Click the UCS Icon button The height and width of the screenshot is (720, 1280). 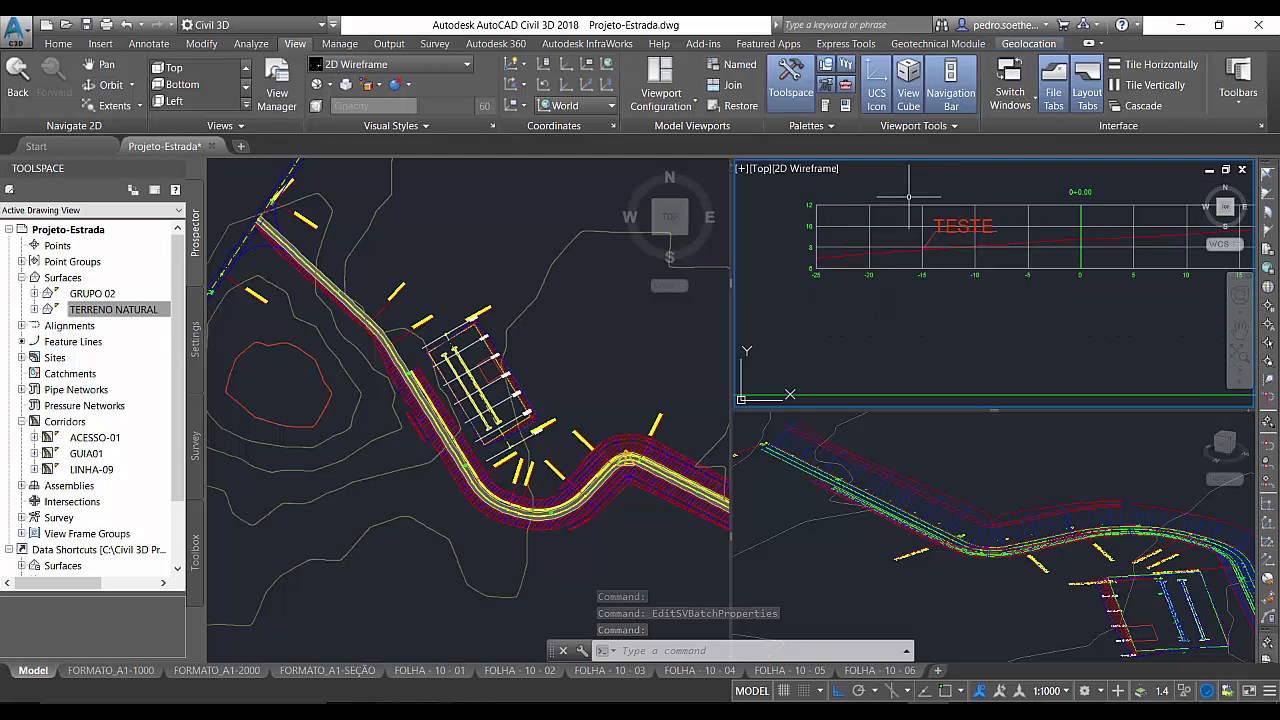point(876,84)
